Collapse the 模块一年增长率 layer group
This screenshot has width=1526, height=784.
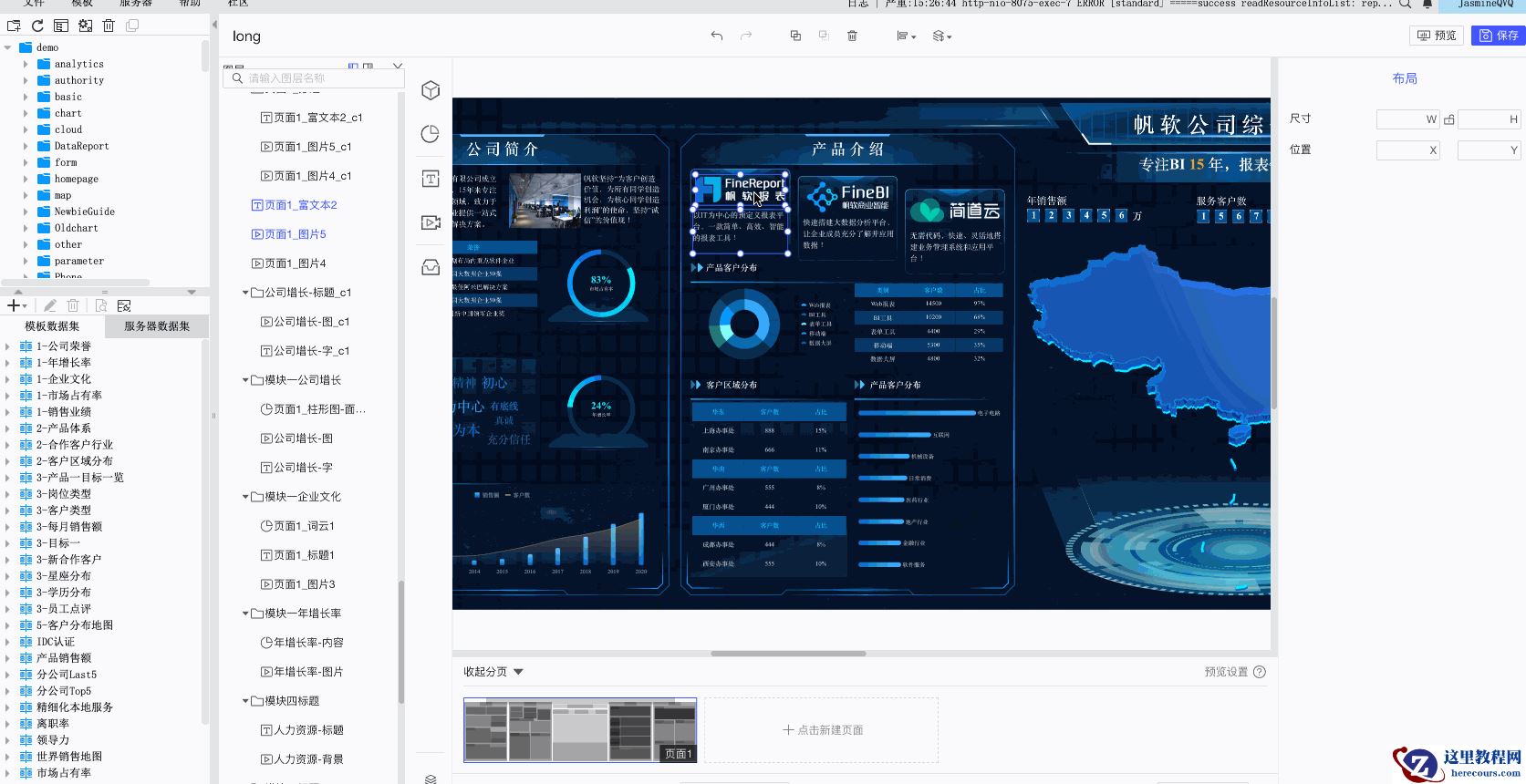point(245,614)
